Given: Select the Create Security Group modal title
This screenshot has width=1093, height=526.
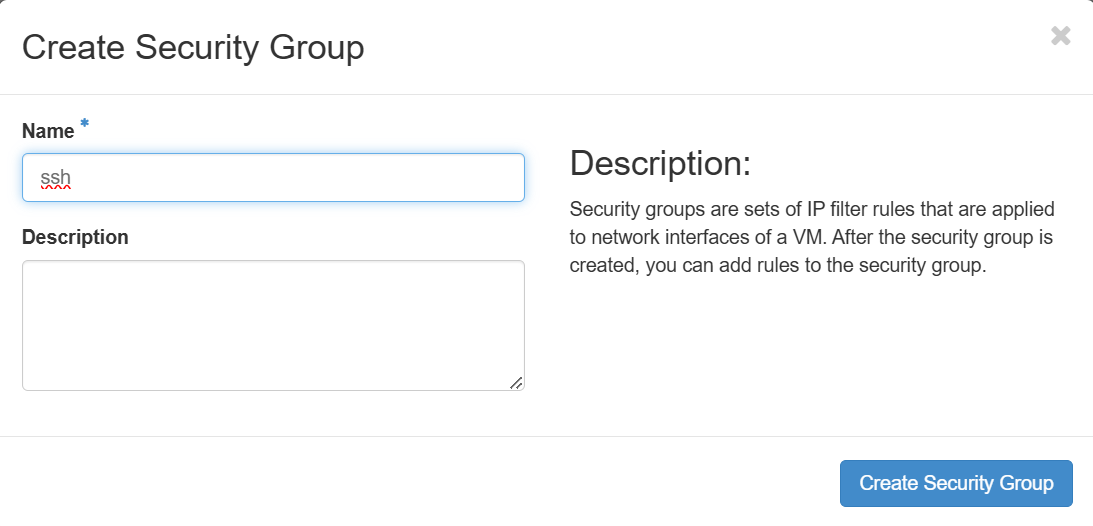Looking at the screenshot, I should click(193, 47).
